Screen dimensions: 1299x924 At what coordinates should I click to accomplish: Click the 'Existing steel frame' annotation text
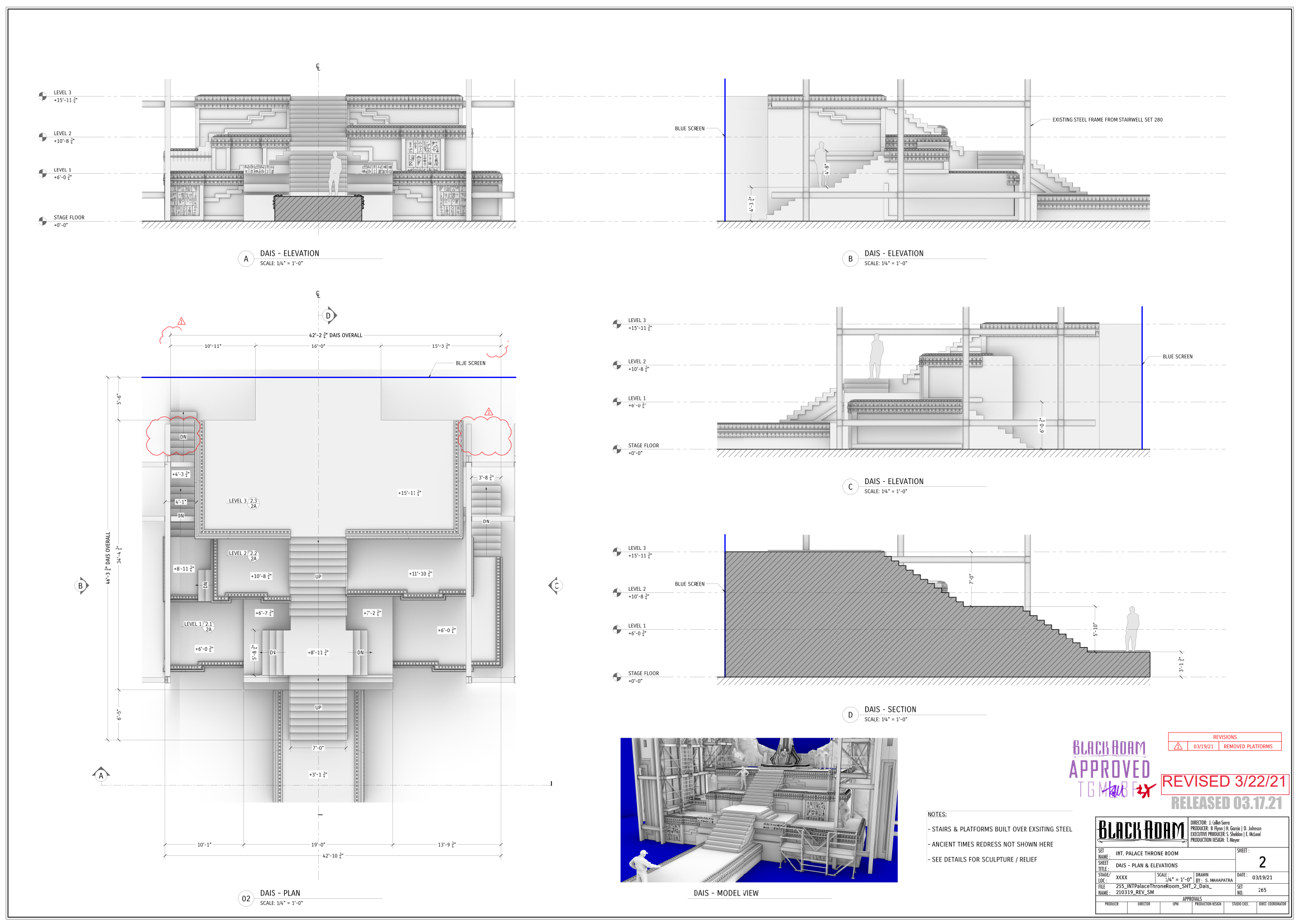coord(1107,120)
